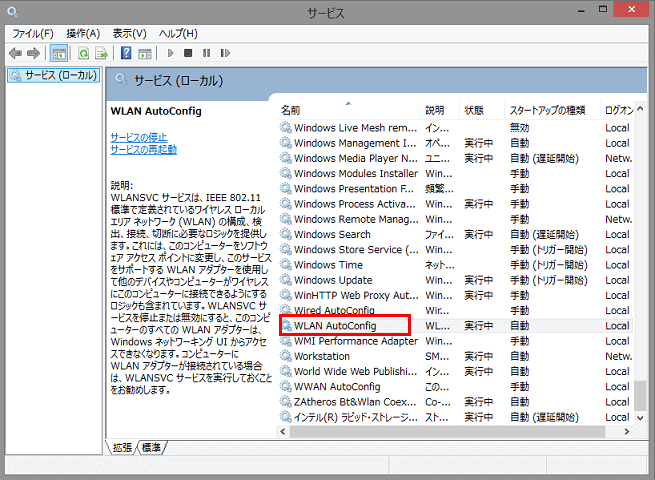Switch to the 標準 tab

click(151, 448)
